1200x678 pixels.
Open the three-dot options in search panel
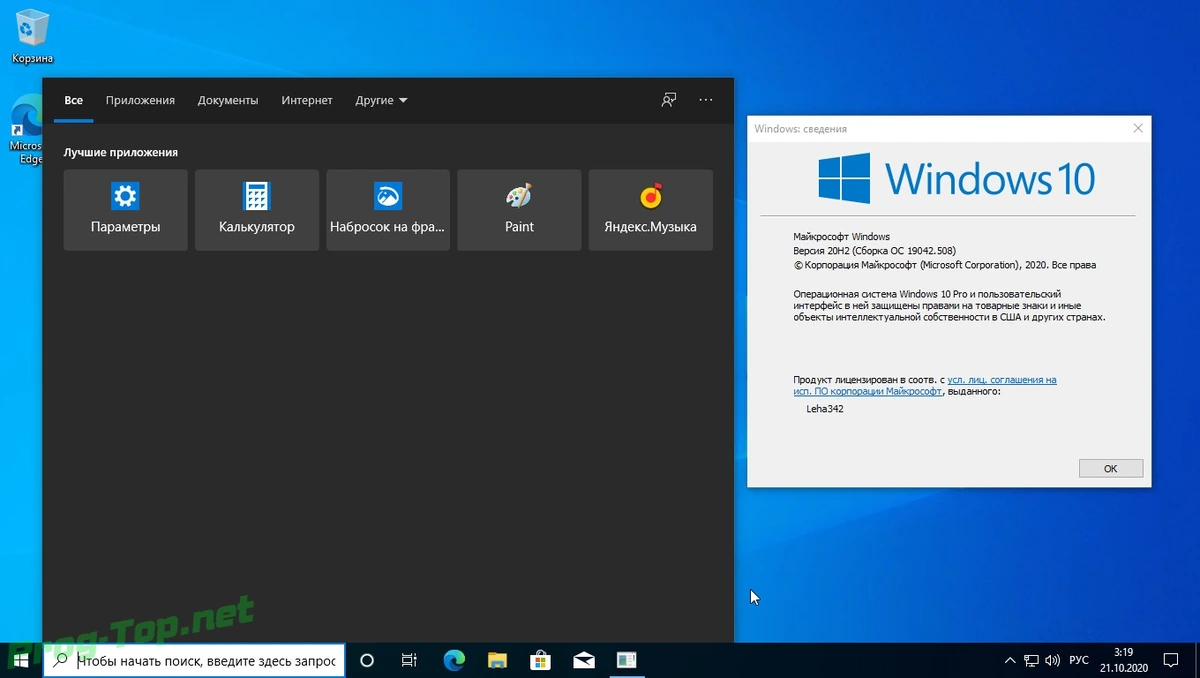click(x=706, y=100)
